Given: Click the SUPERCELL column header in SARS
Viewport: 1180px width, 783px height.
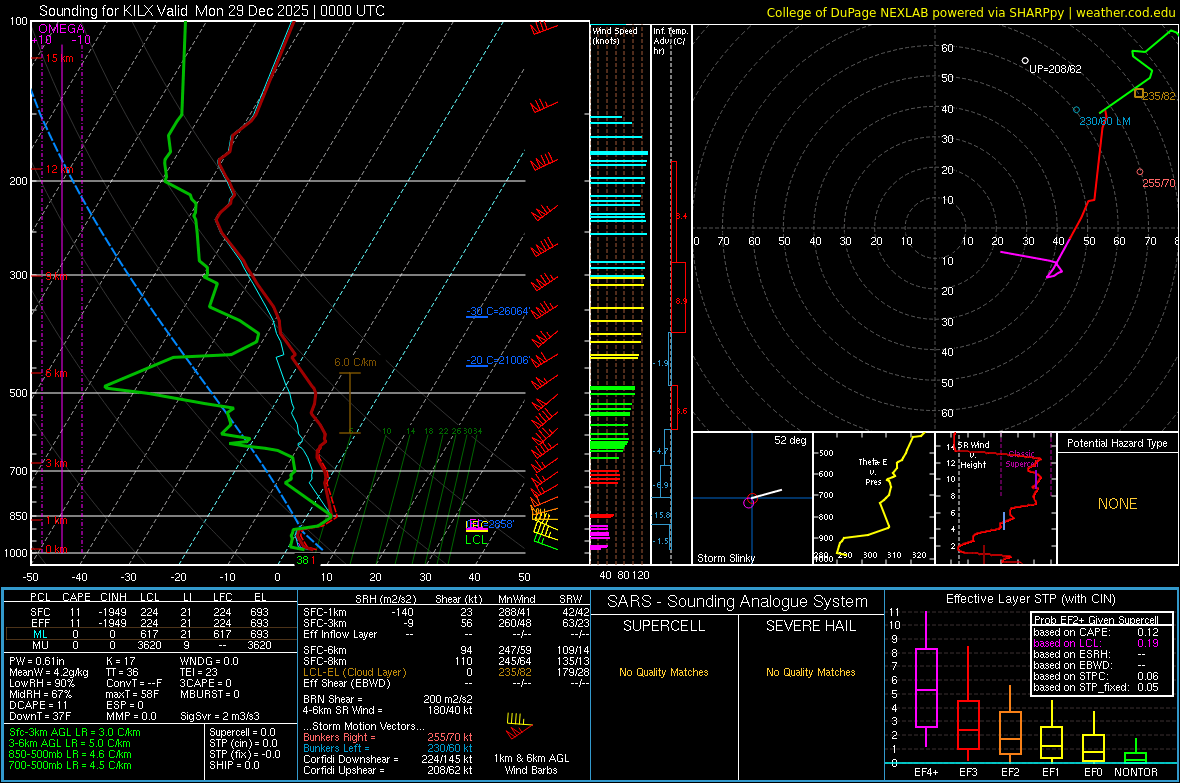Looking at the screenshot, I should (x=664, y=626).
